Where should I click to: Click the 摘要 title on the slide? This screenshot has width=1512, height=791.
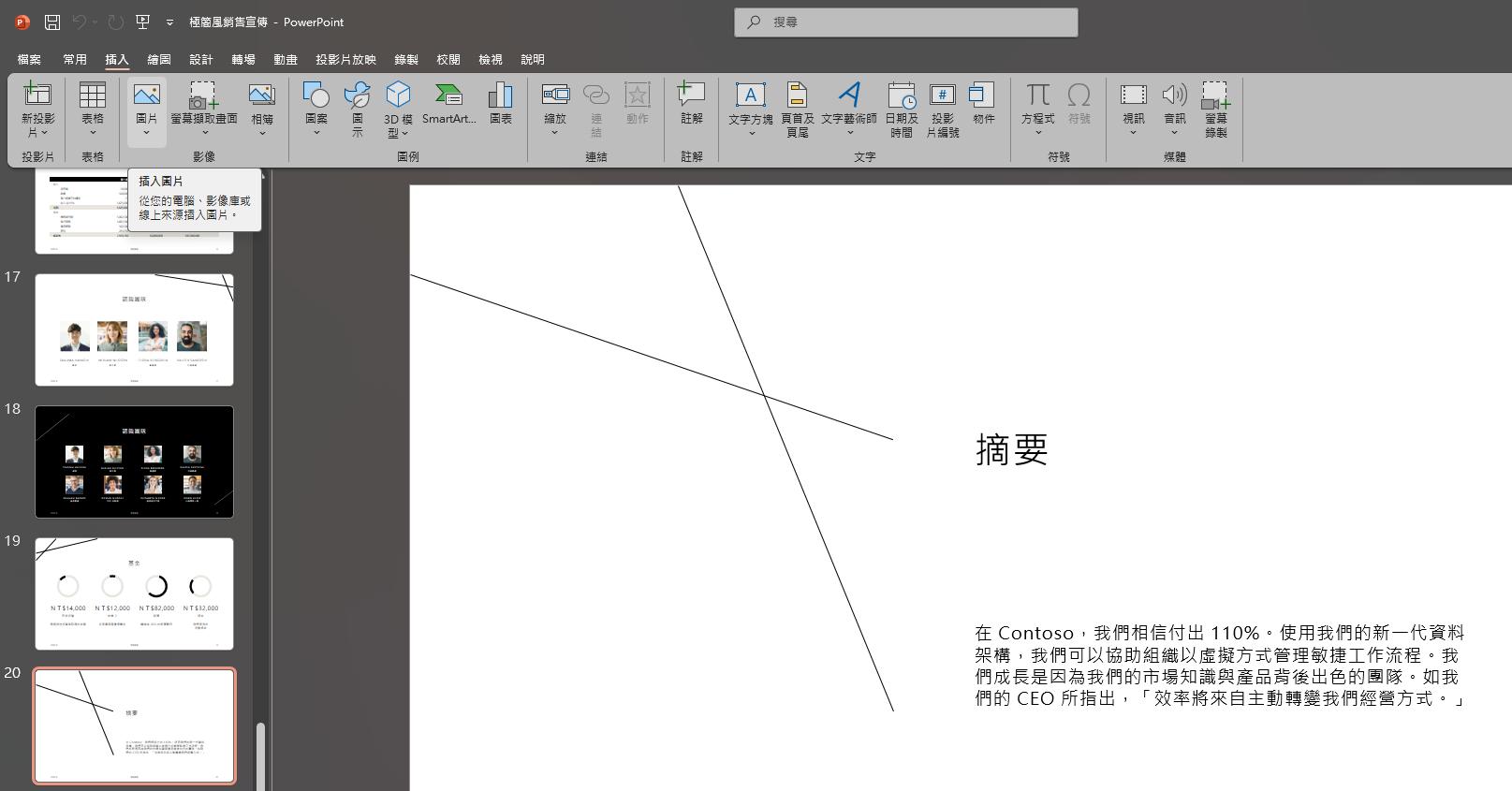point(1011,449)
